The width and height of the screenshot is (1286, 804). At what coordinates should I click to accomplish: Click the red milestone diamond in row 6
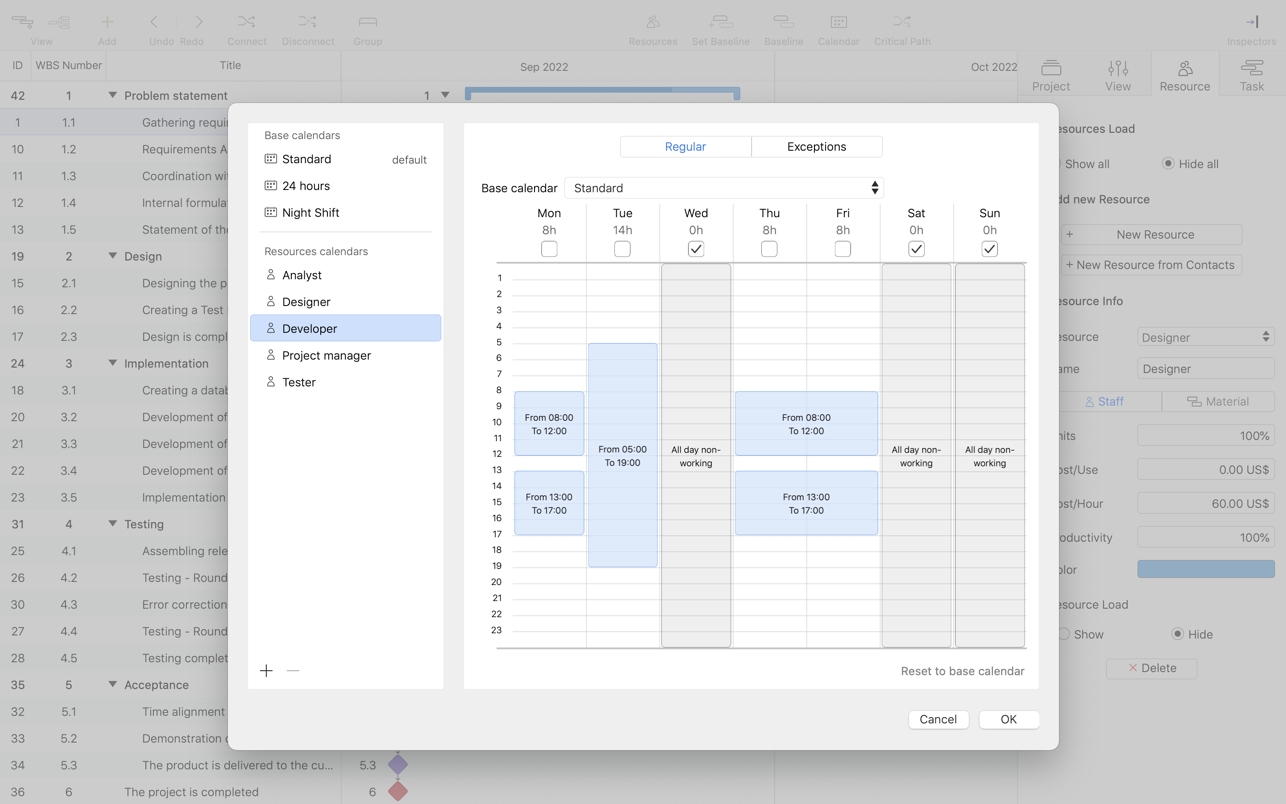398,791
